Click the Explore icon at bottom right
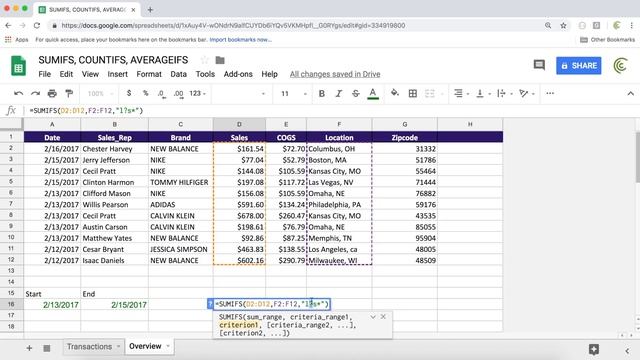 click(594, 349)
